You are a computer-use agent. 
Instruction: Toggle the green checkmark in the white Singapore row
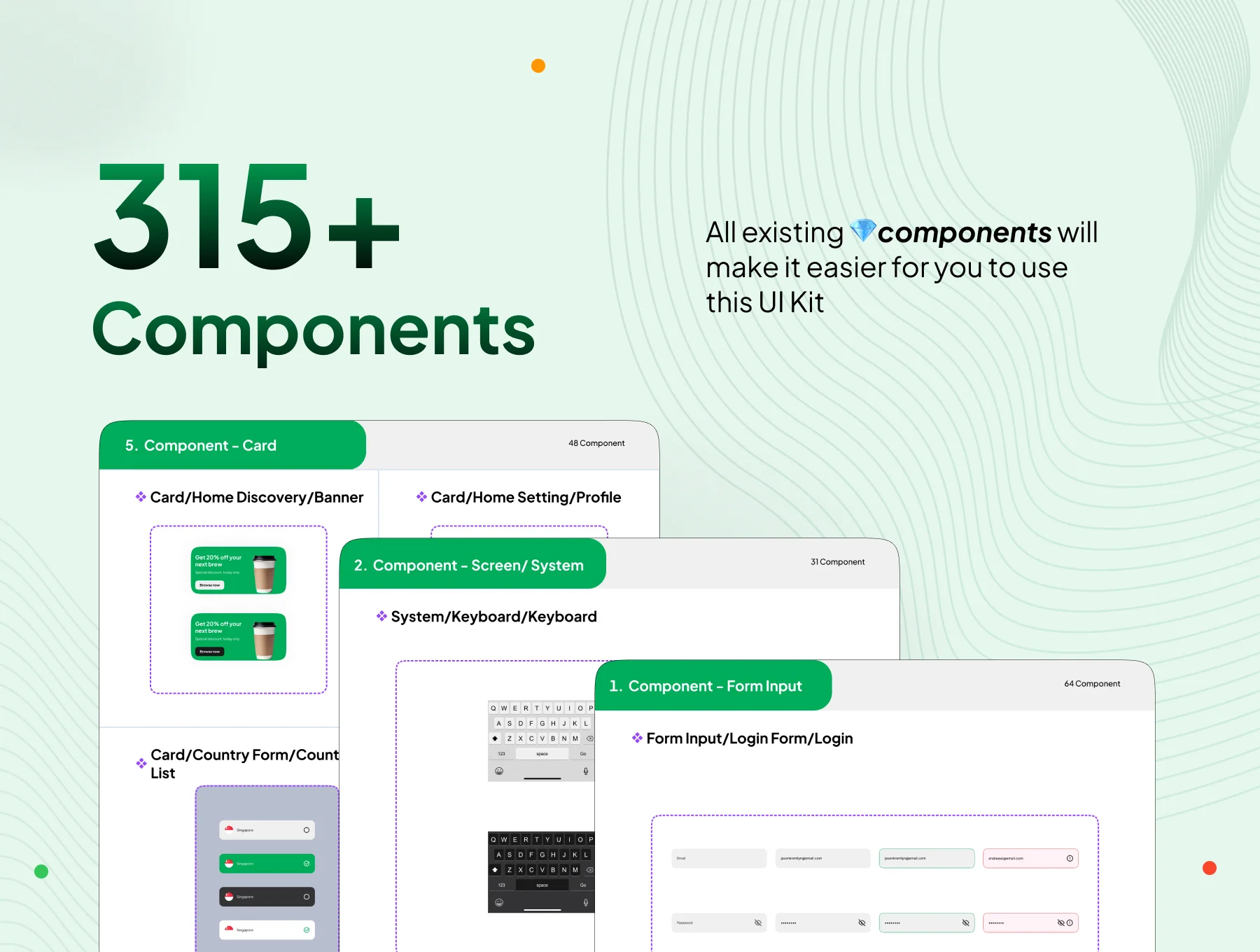tap(306, 930)
